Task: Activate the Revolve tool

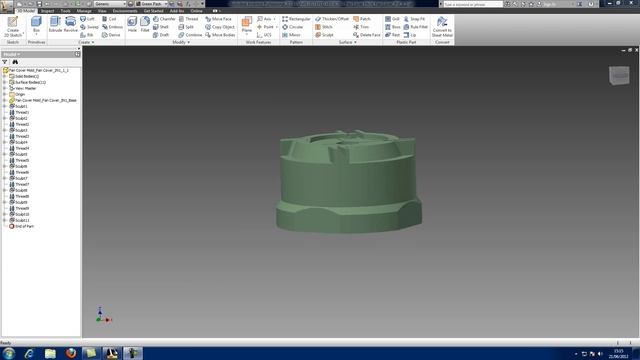Action: (71, 25)
